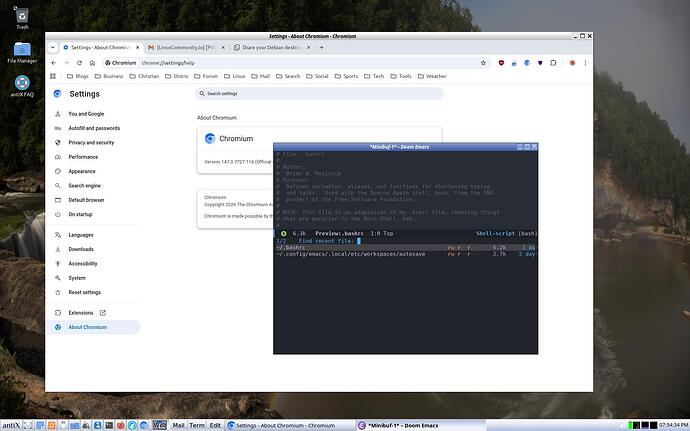The image size is (690, 431).
Task: Open the Weather bookmark folder
Action: 432,76
